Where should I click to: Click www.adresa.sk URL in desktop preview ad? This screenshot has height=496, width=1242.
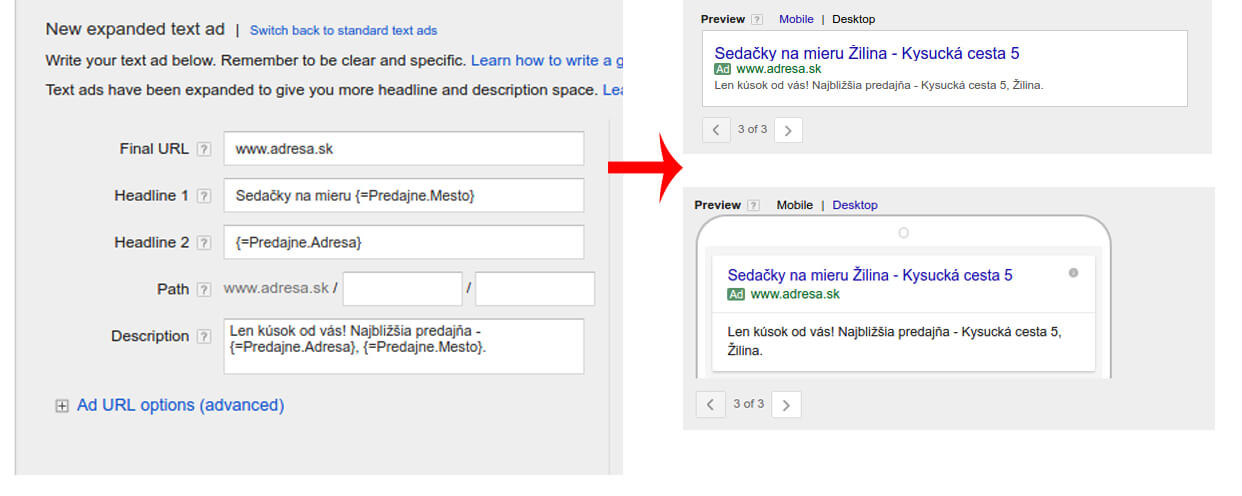click(779, 69)
